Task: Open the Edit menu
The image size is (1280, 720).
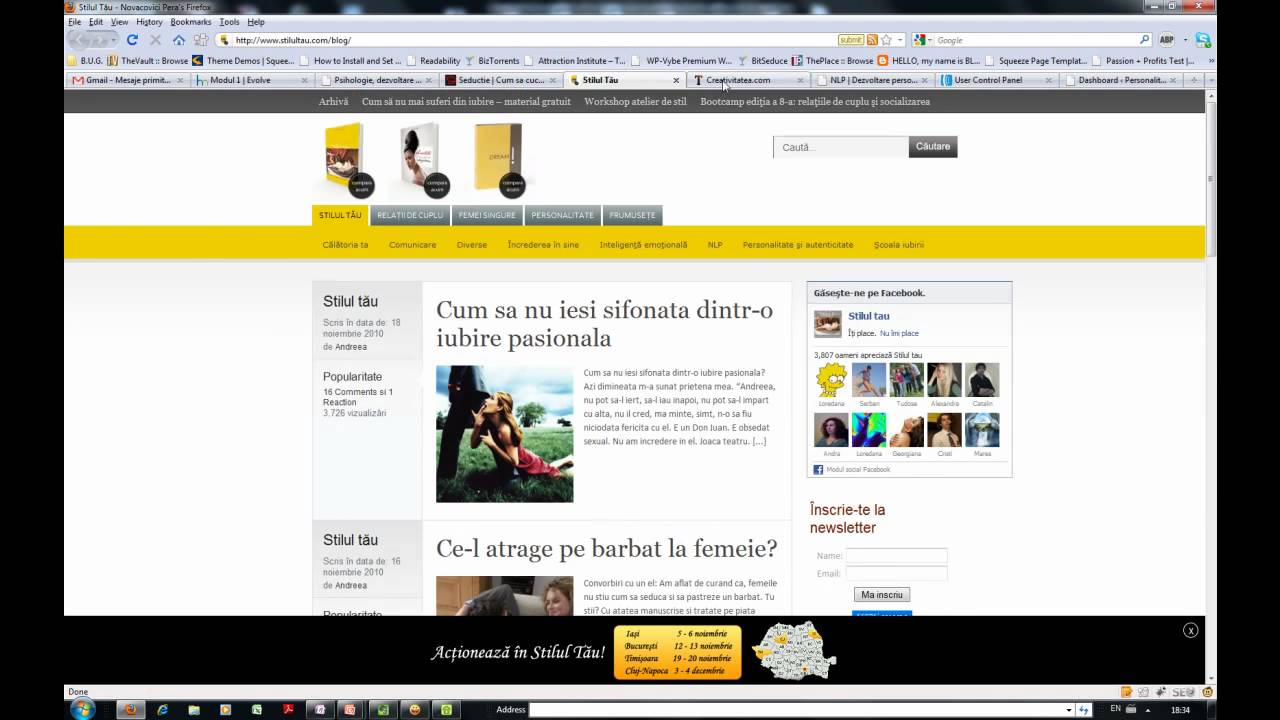Action: (x=96, y=21)
